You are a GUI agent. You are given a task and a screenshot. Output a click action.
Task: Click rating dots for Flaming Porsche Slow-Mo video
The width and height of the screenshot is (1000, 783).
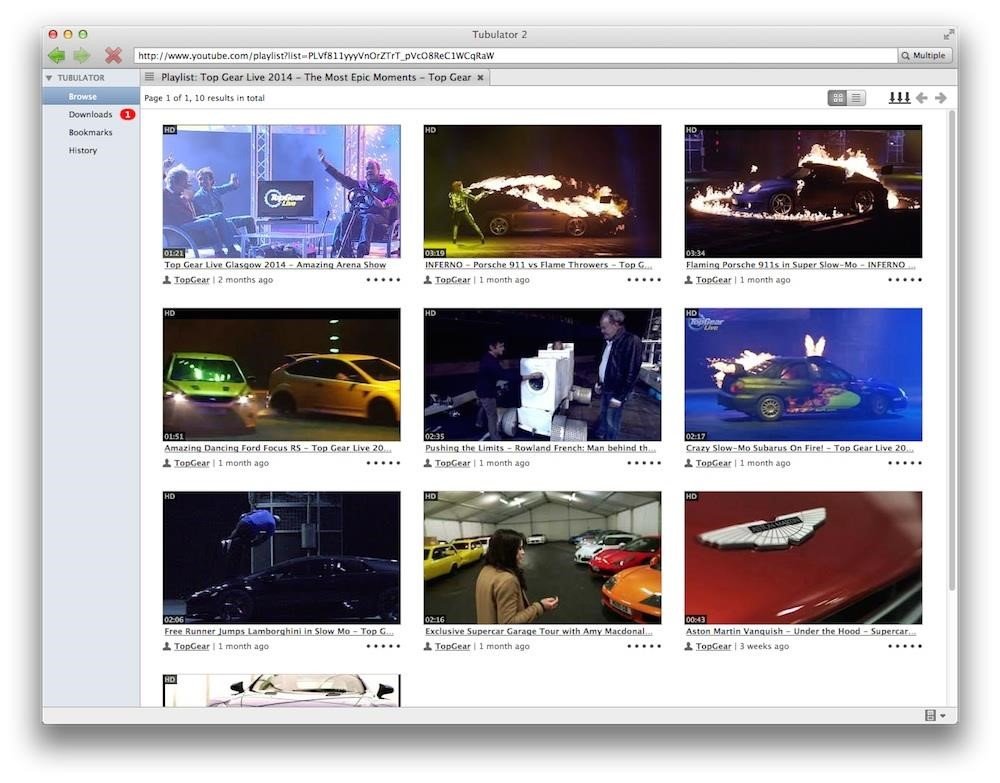click(905, 279)
